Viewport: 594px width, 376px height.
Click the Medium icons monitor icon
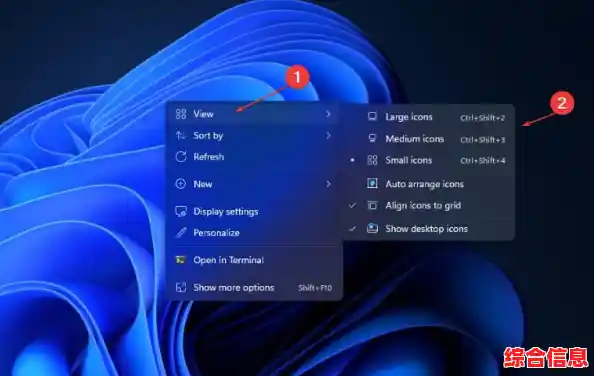372,139
